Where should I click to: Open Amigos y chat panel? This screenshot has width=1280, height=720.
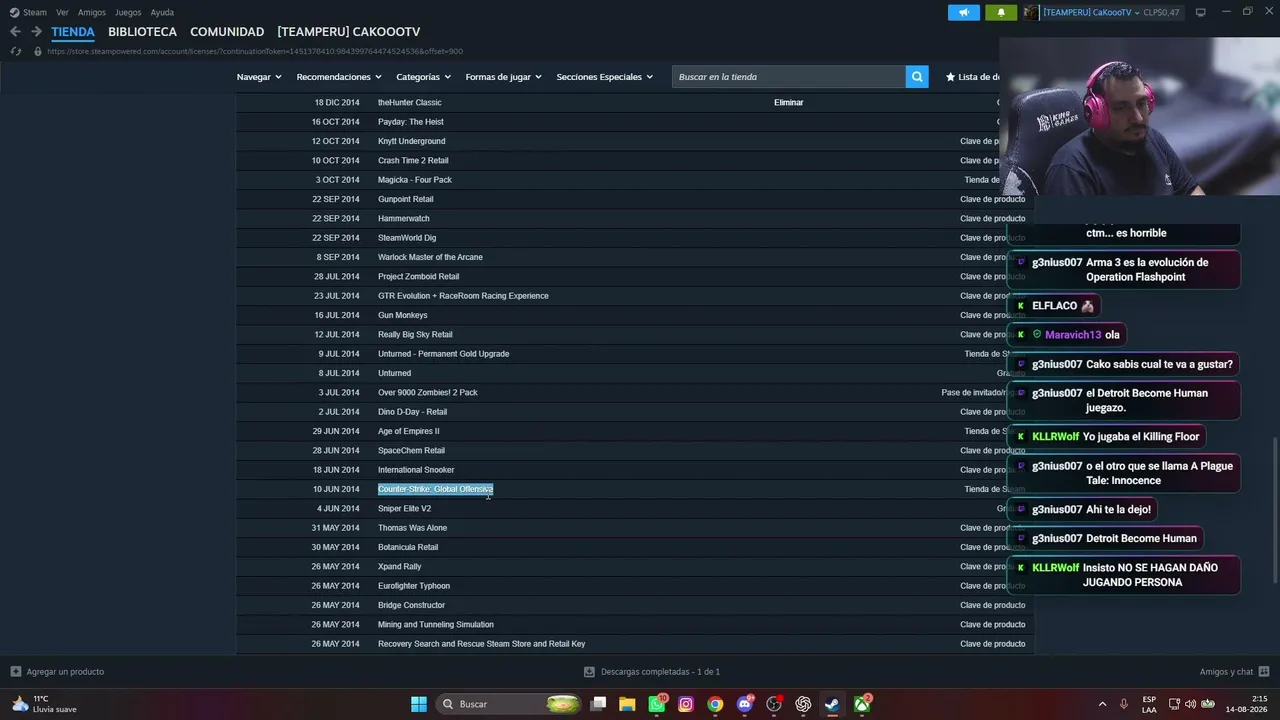(x=1234, y=672)
